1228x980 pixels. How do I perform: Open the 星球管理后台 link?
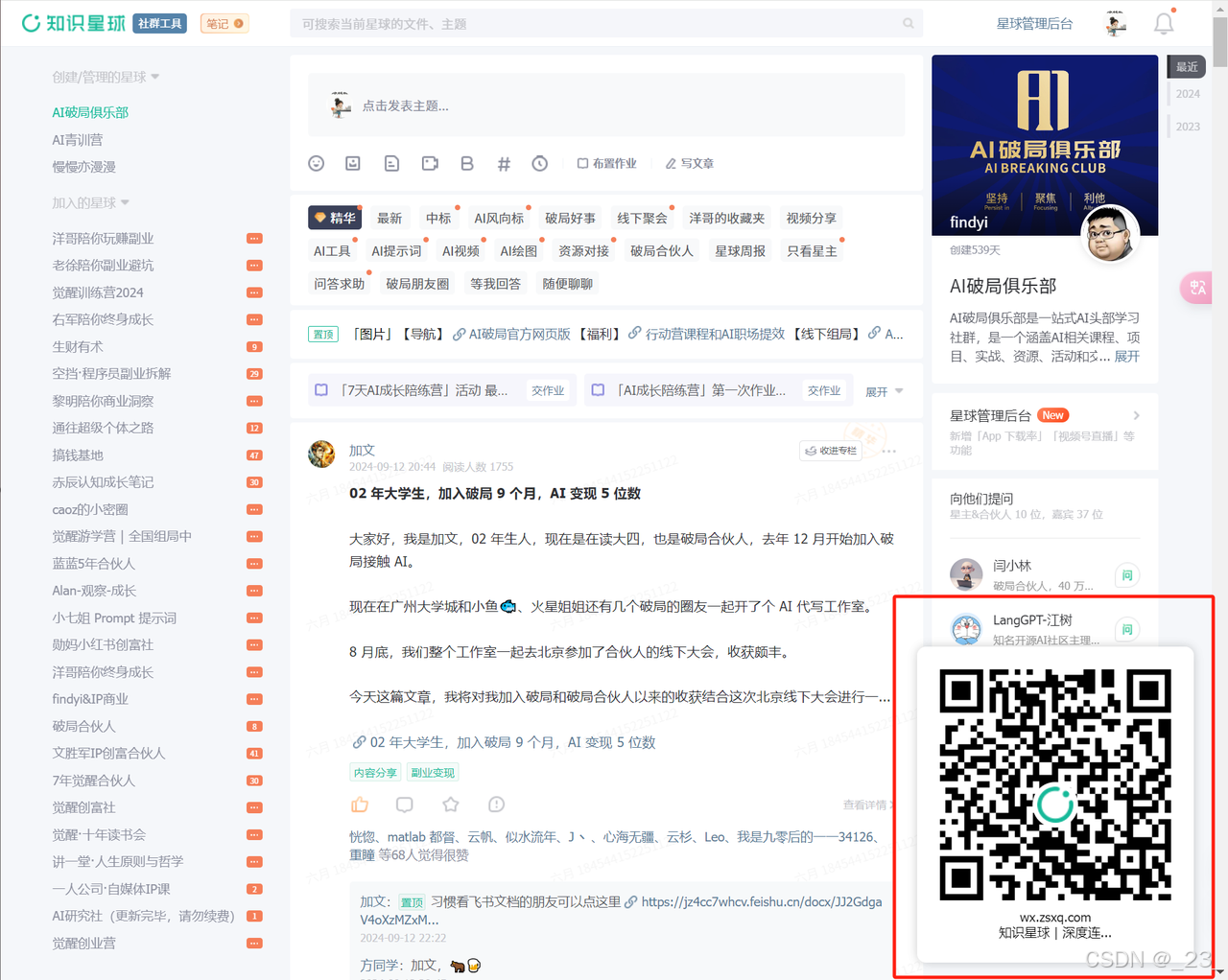1035,22
